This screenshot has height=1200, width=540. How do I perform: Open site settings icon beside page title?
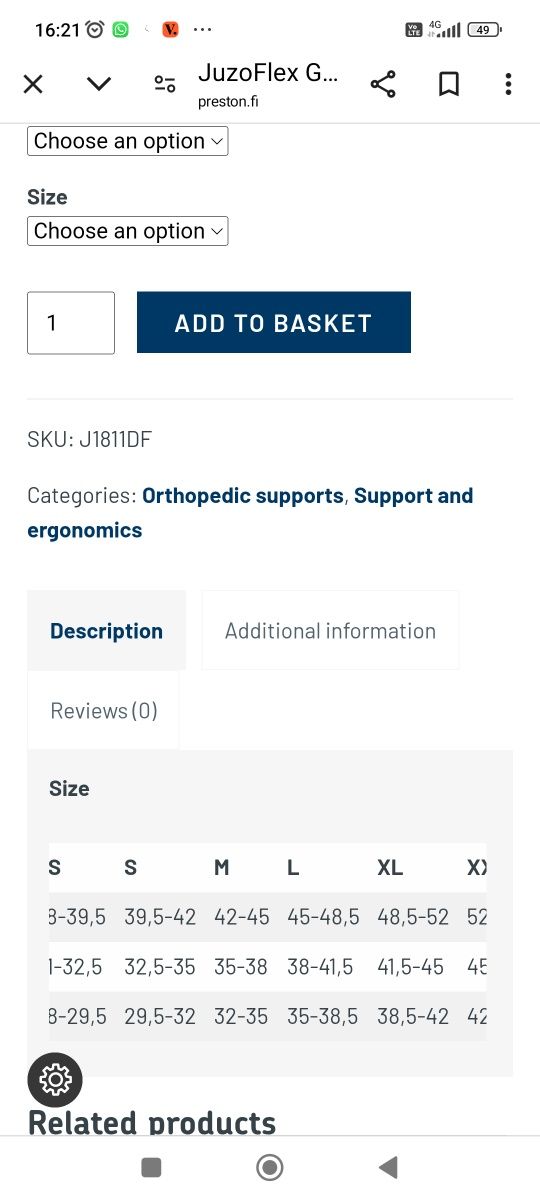click(165, 84)
